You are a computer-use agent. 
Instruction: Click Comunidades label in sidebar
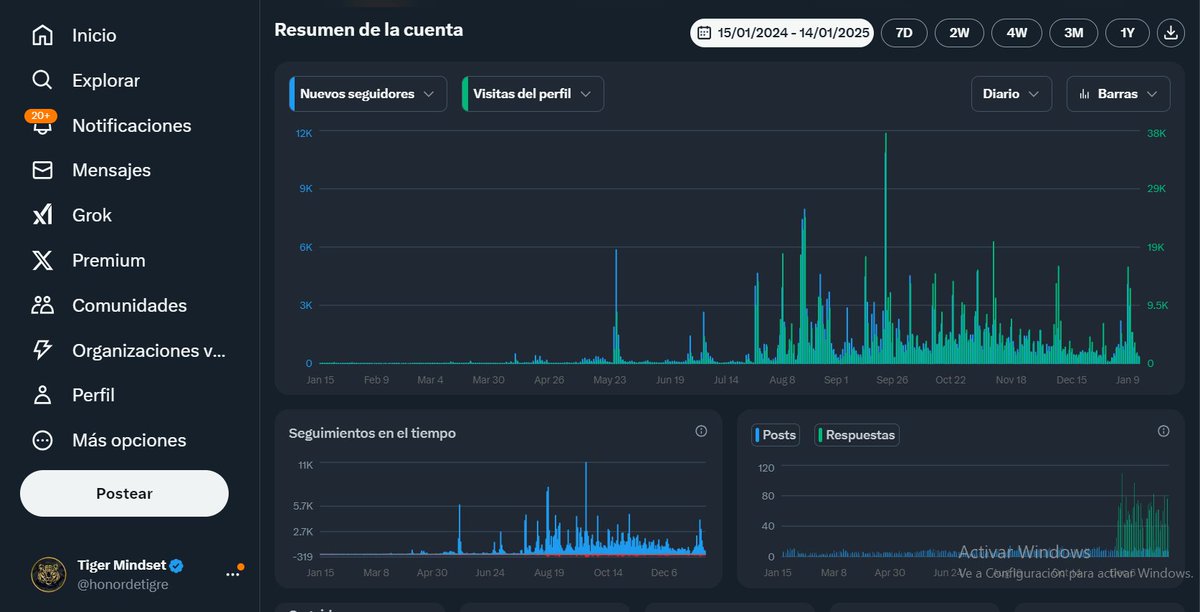(130, 305)
